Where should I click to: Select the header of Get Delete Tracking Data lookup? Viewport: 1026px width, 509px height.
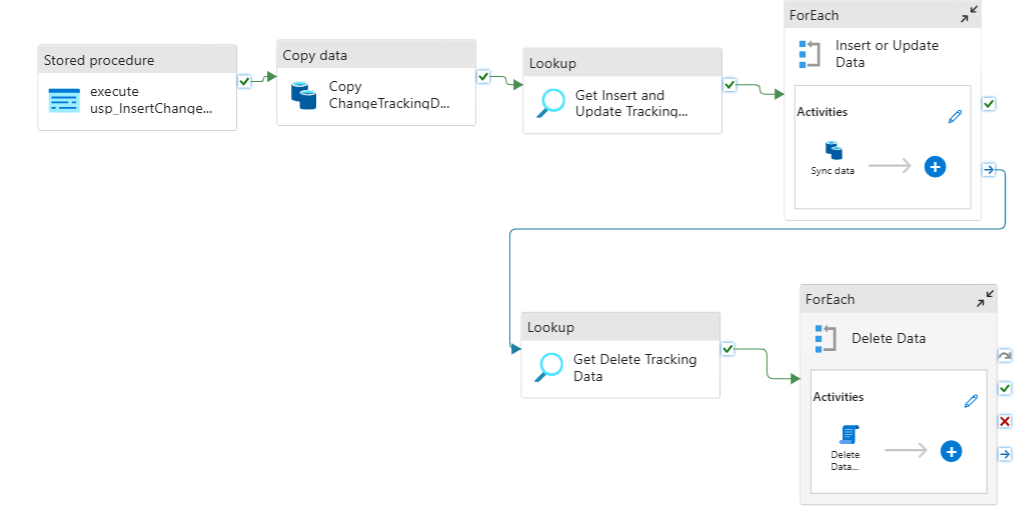coord(620,327)
